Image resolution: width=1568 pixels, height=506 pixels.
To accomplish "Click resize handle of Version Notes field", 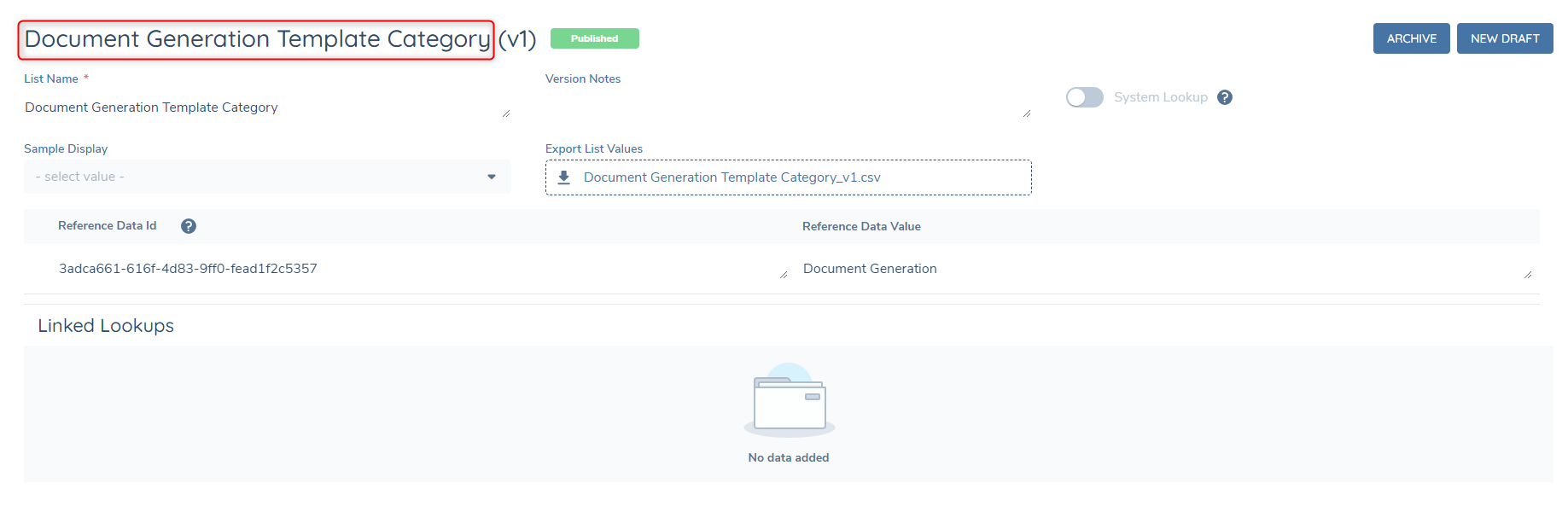I will (1027, 113).
